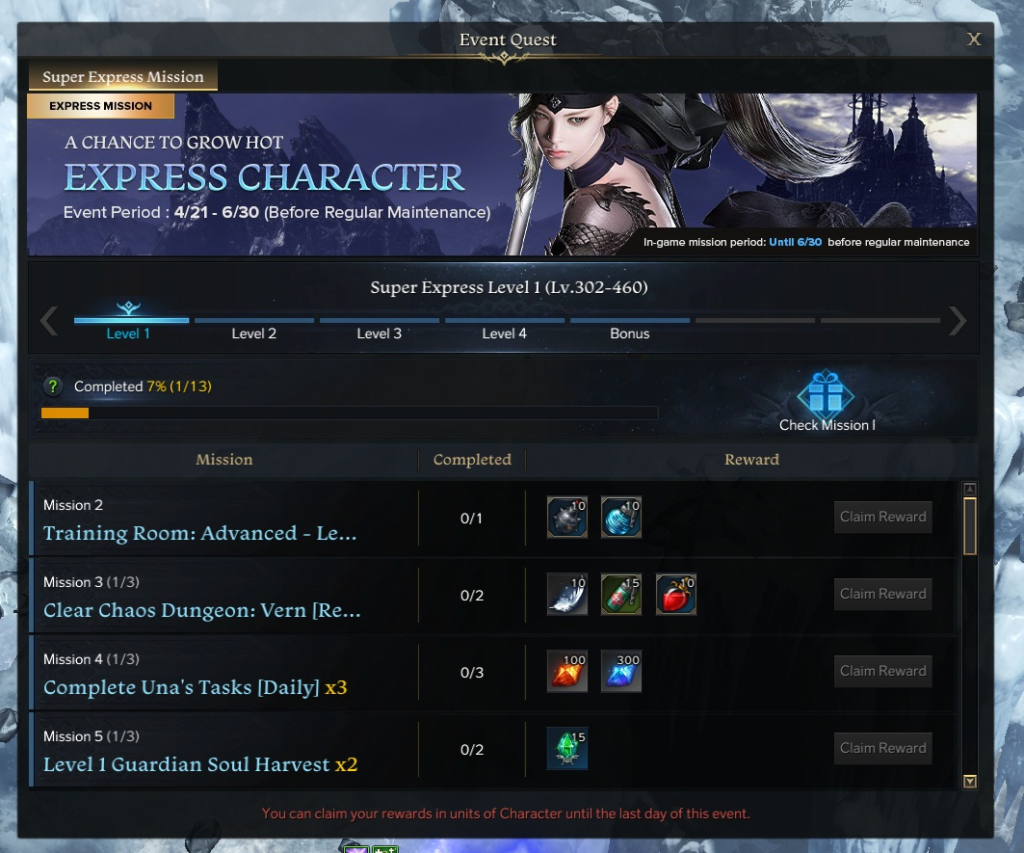
Task: Click the red pouch reward in Mission 3
Action: coord(676,594)
